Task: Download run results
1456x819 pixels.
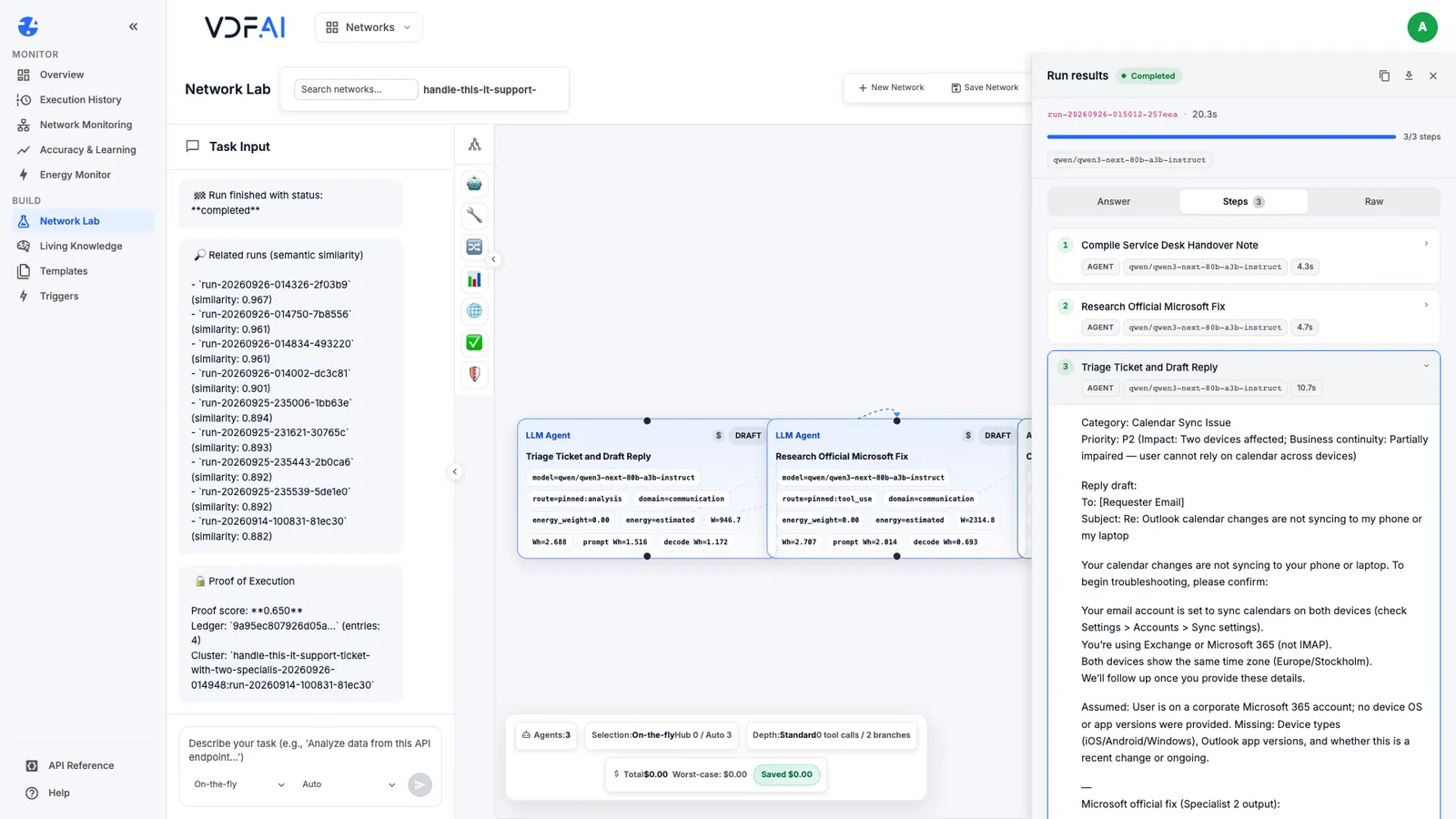Action: click(1409, 76)
